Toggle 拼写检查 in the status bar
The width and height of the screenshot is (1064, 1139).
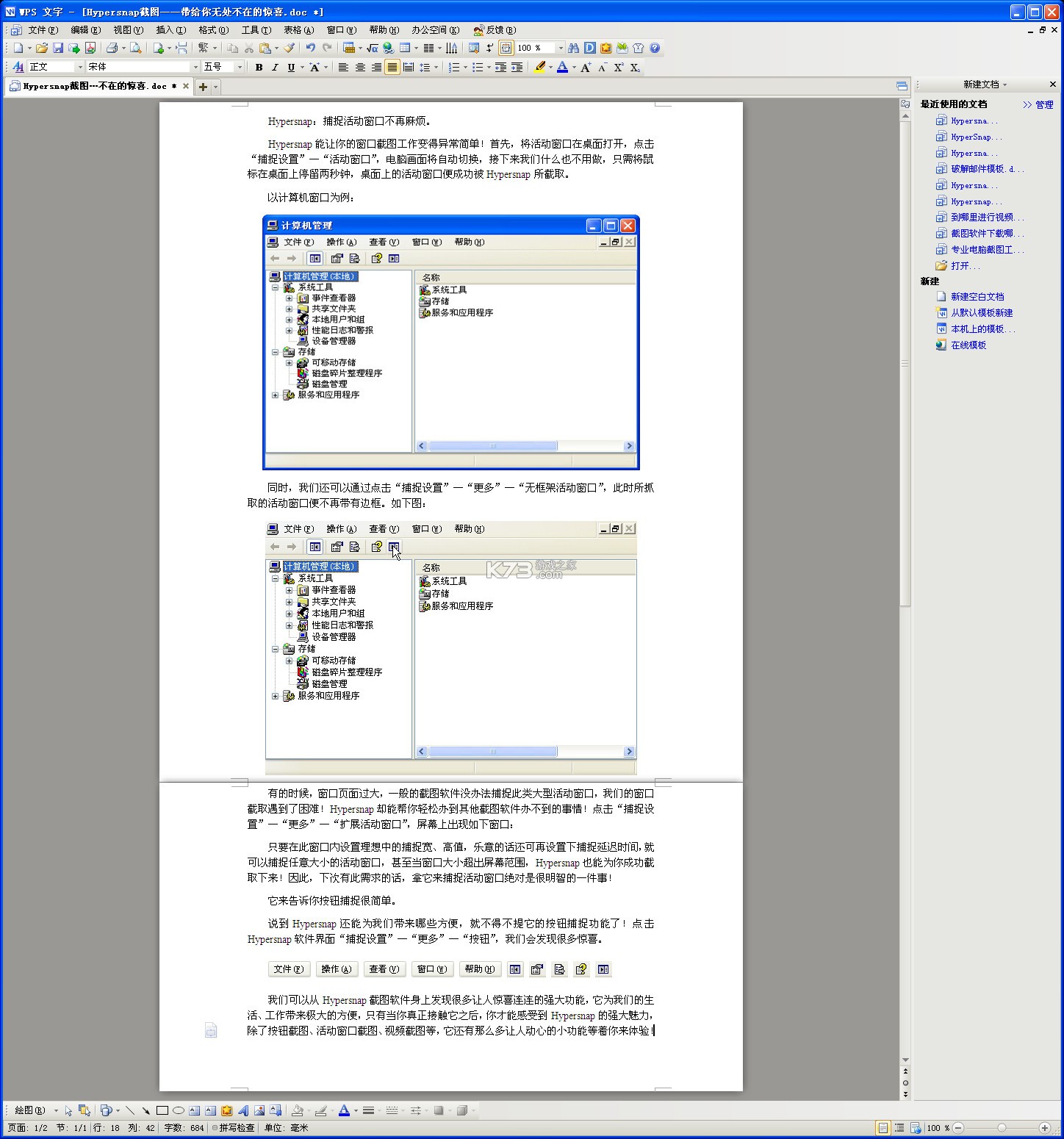coord(233,1128)
